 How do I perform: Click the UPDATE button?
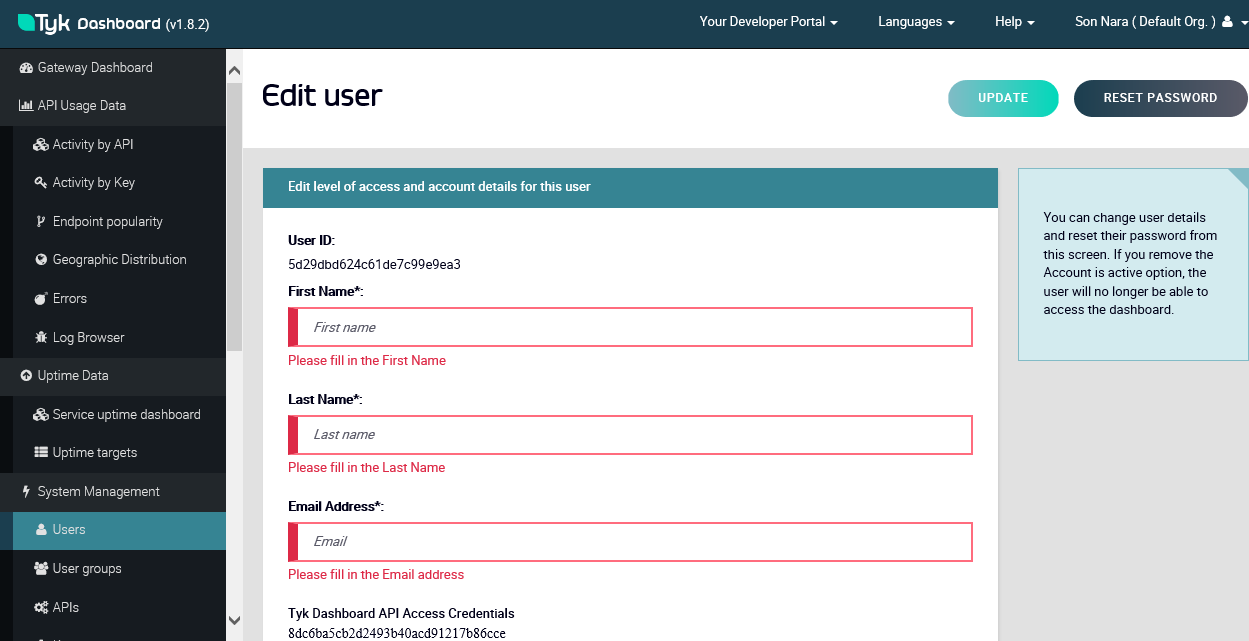pyautogui.click(x=1003, y=98)
